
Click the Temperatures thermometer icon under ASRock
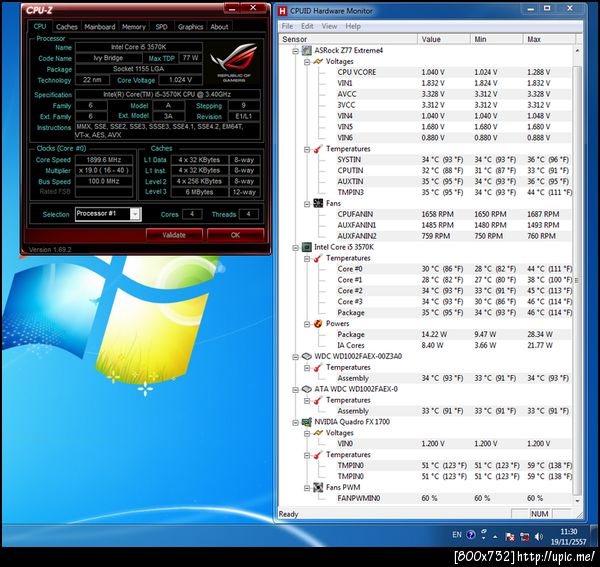[318, 149]
